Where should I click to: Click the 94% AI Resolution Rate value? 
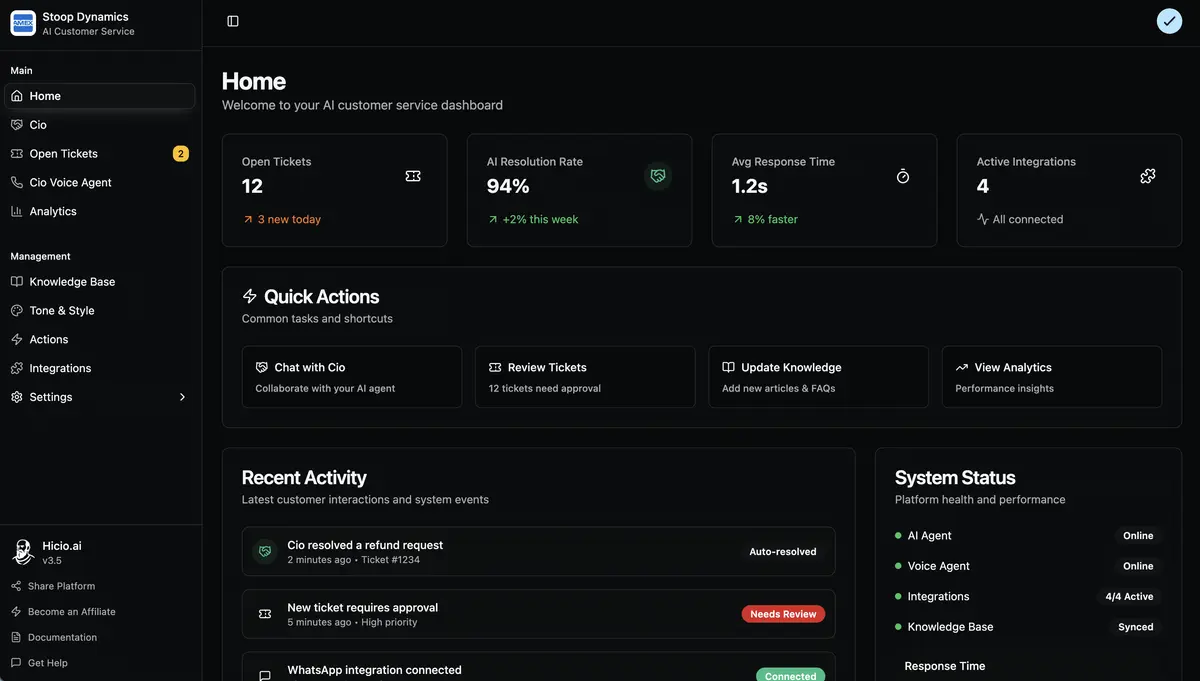coord(508,186)
